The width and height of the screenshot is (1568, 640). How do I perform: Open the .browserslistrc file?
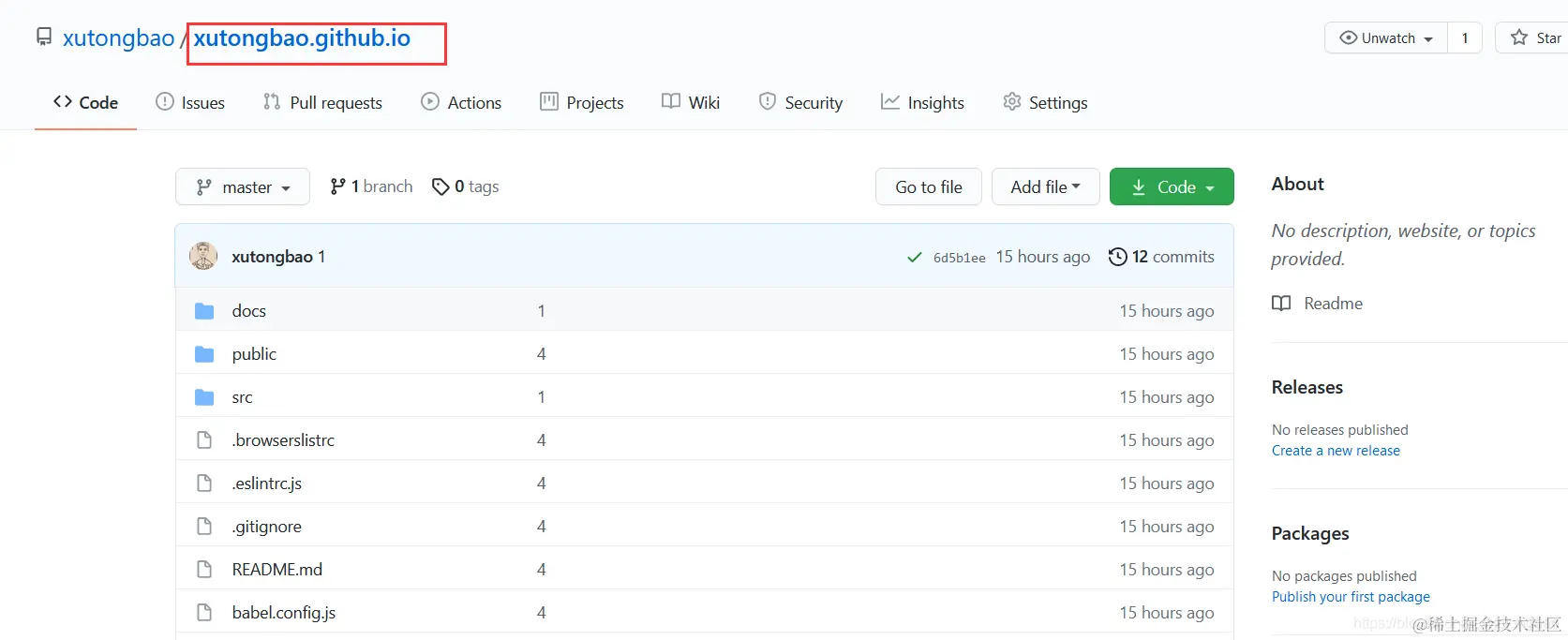tap(283, 439)
